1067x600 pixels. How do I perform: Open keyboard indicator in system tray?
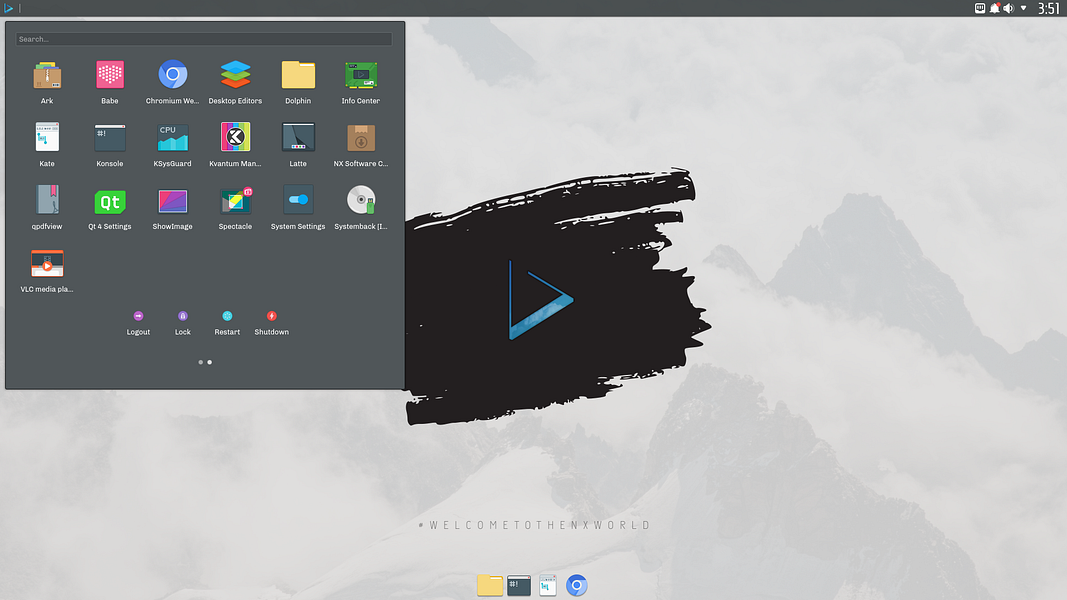(980, 8)
